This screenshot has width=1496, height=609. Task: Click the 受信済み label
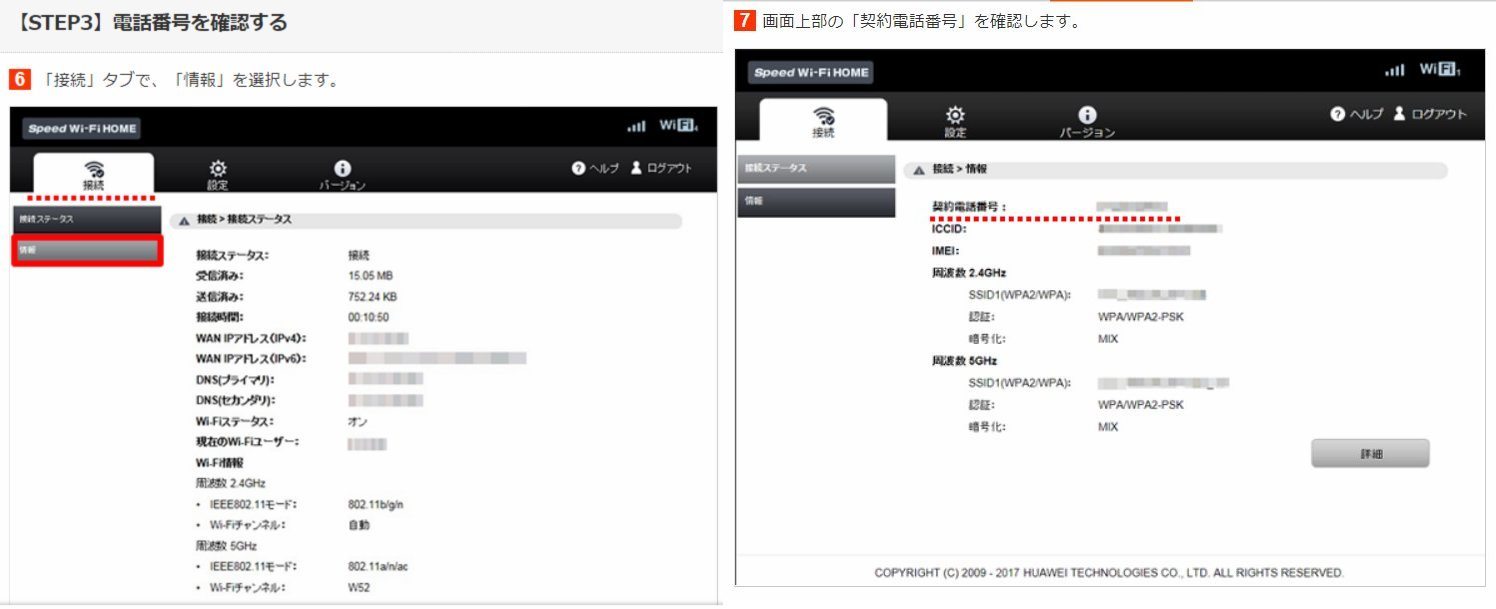219,276
